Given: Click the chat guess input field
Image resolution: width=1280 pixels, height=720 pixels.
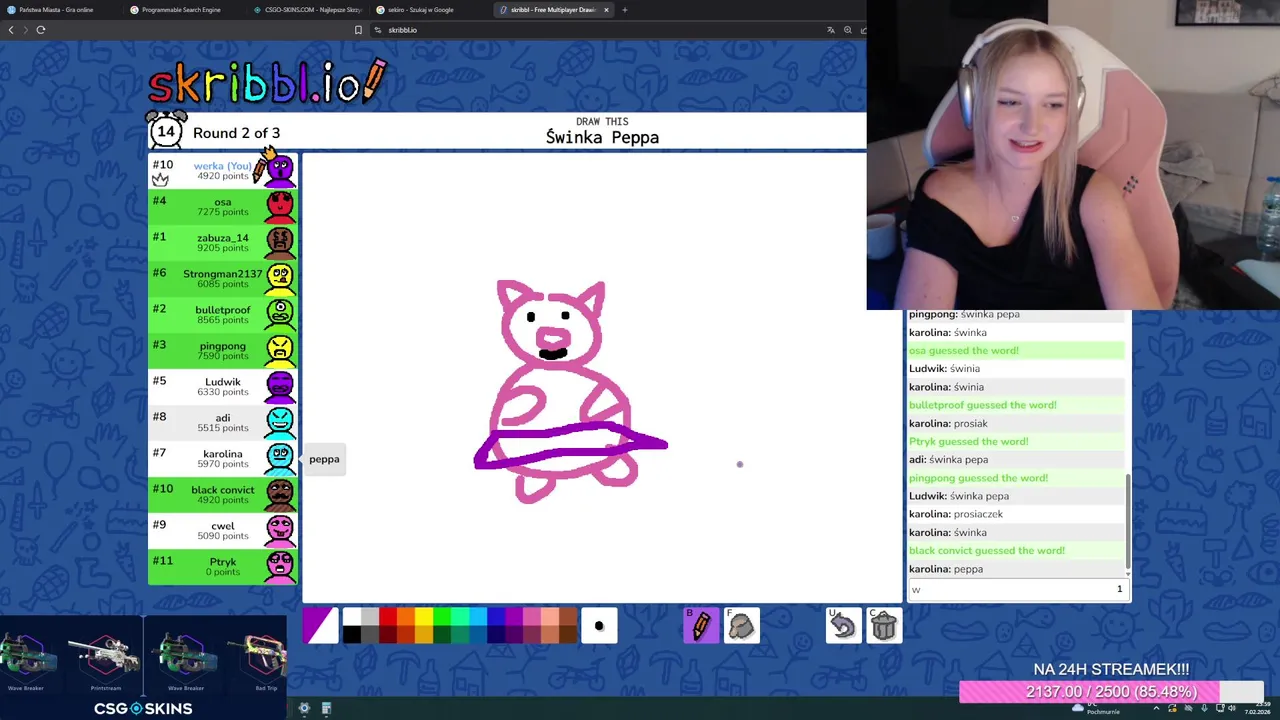Looking at the screenshot, I should (x=1018, y=589).
